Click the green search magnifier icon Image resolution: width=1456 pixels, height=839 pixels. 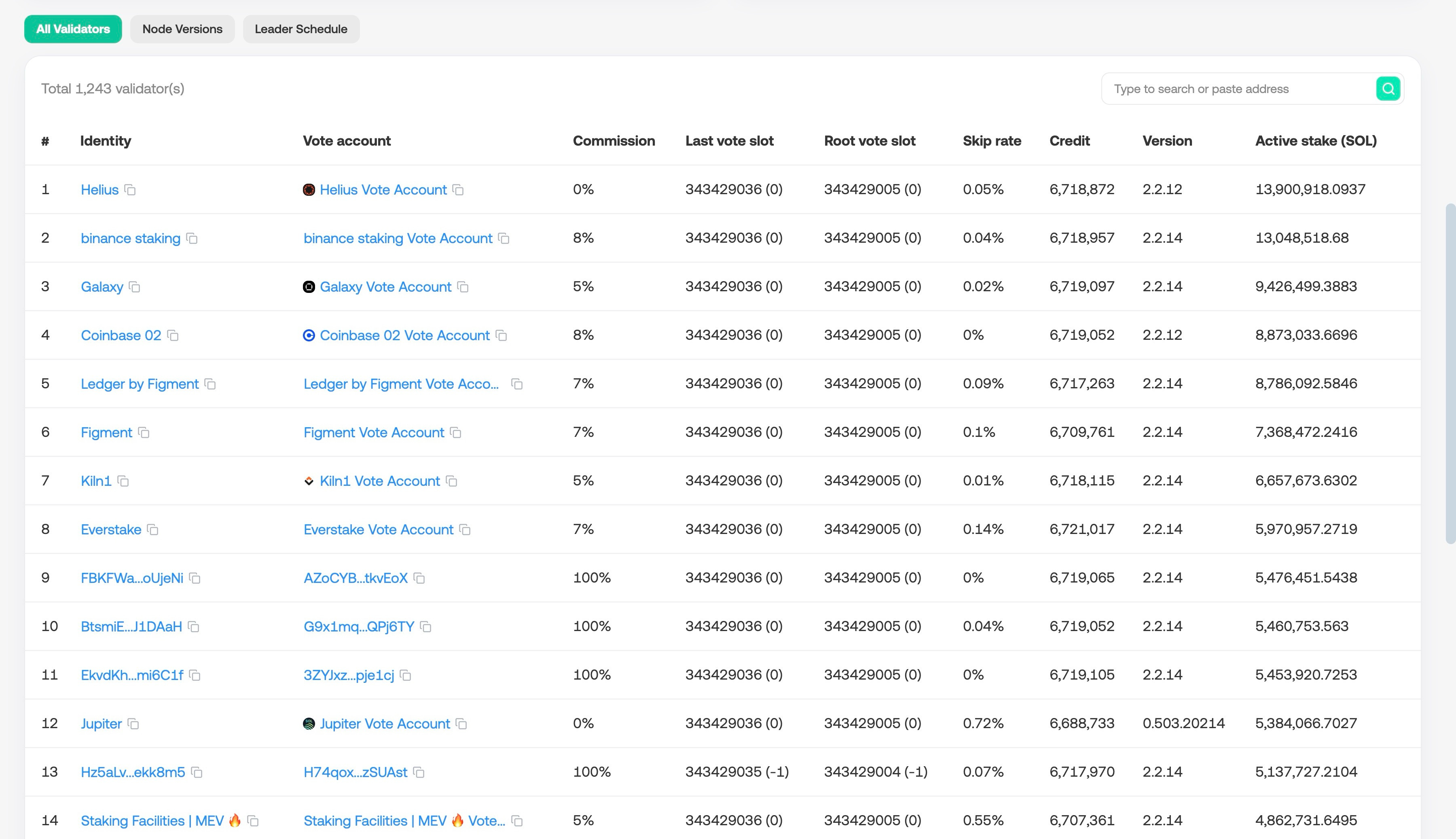pos(1388,89)
